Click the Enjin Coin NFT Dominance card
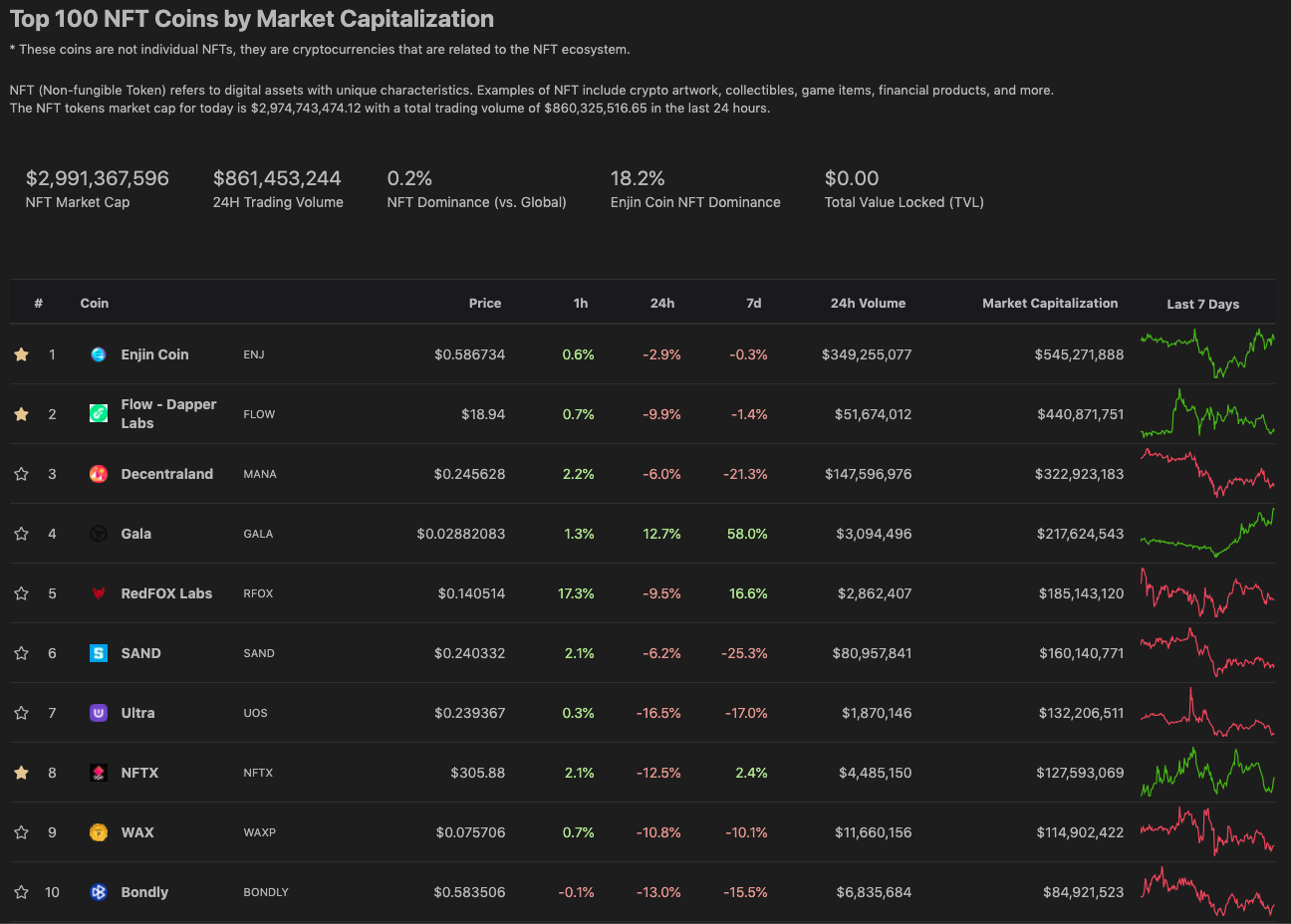Screen dimensions: 1291x924 click(695, 189)
